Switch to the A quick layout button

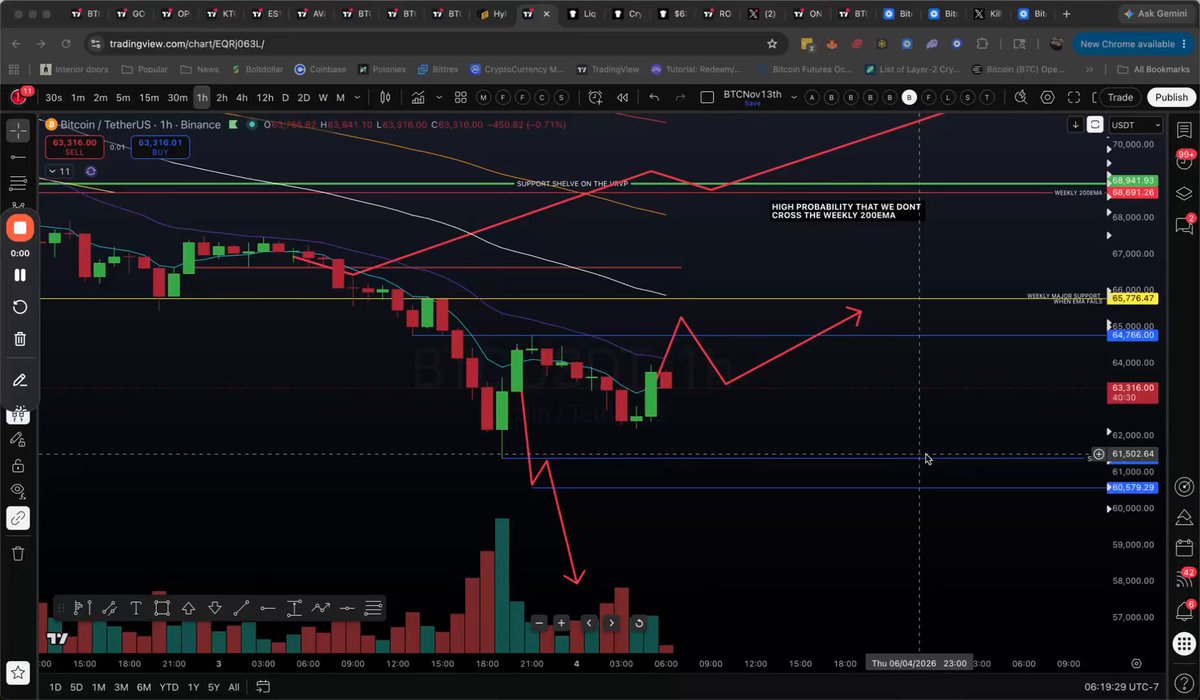(x=810, y=97)
